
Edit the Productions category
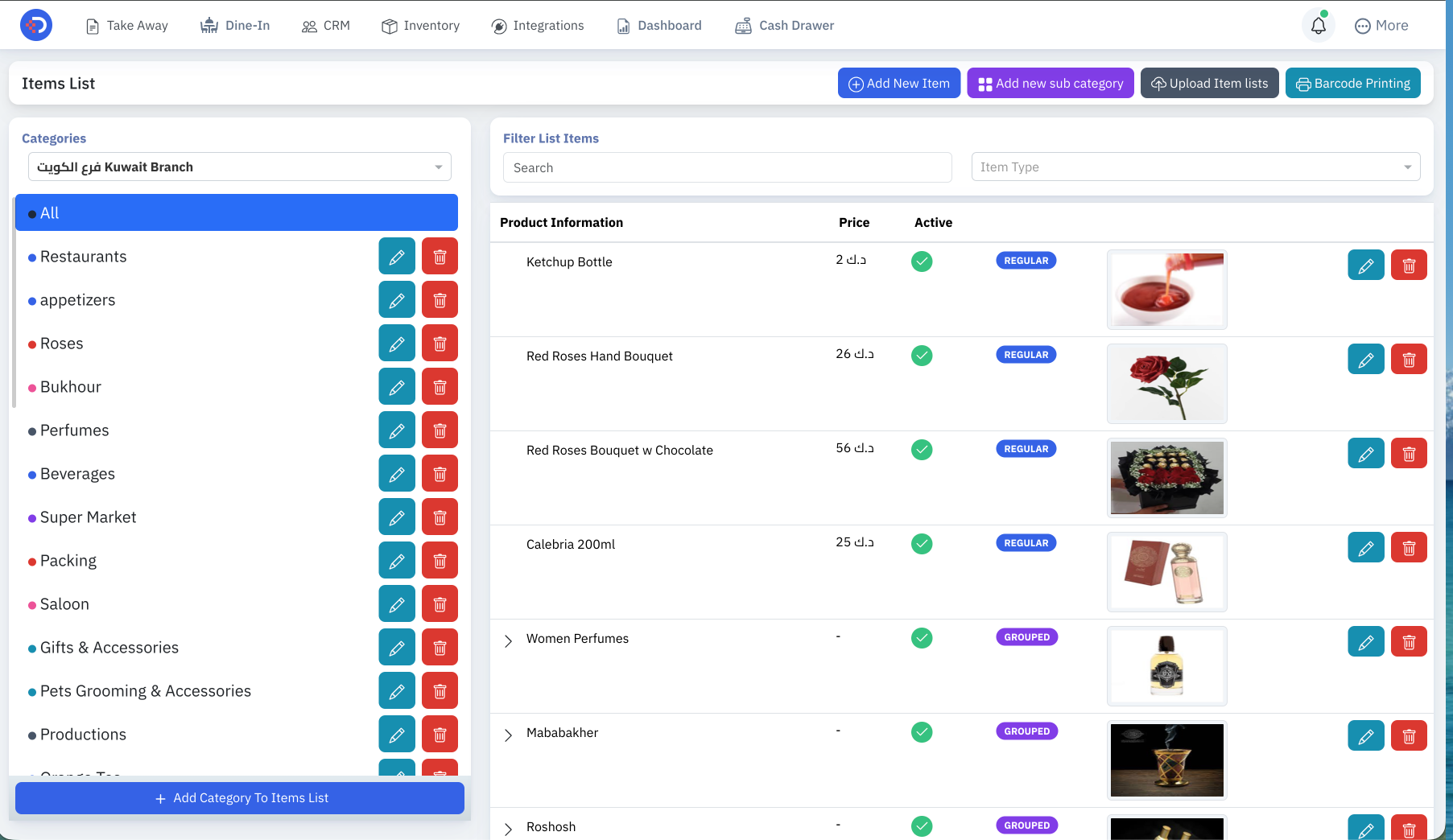pyautogui.click(x=397, y=735)
